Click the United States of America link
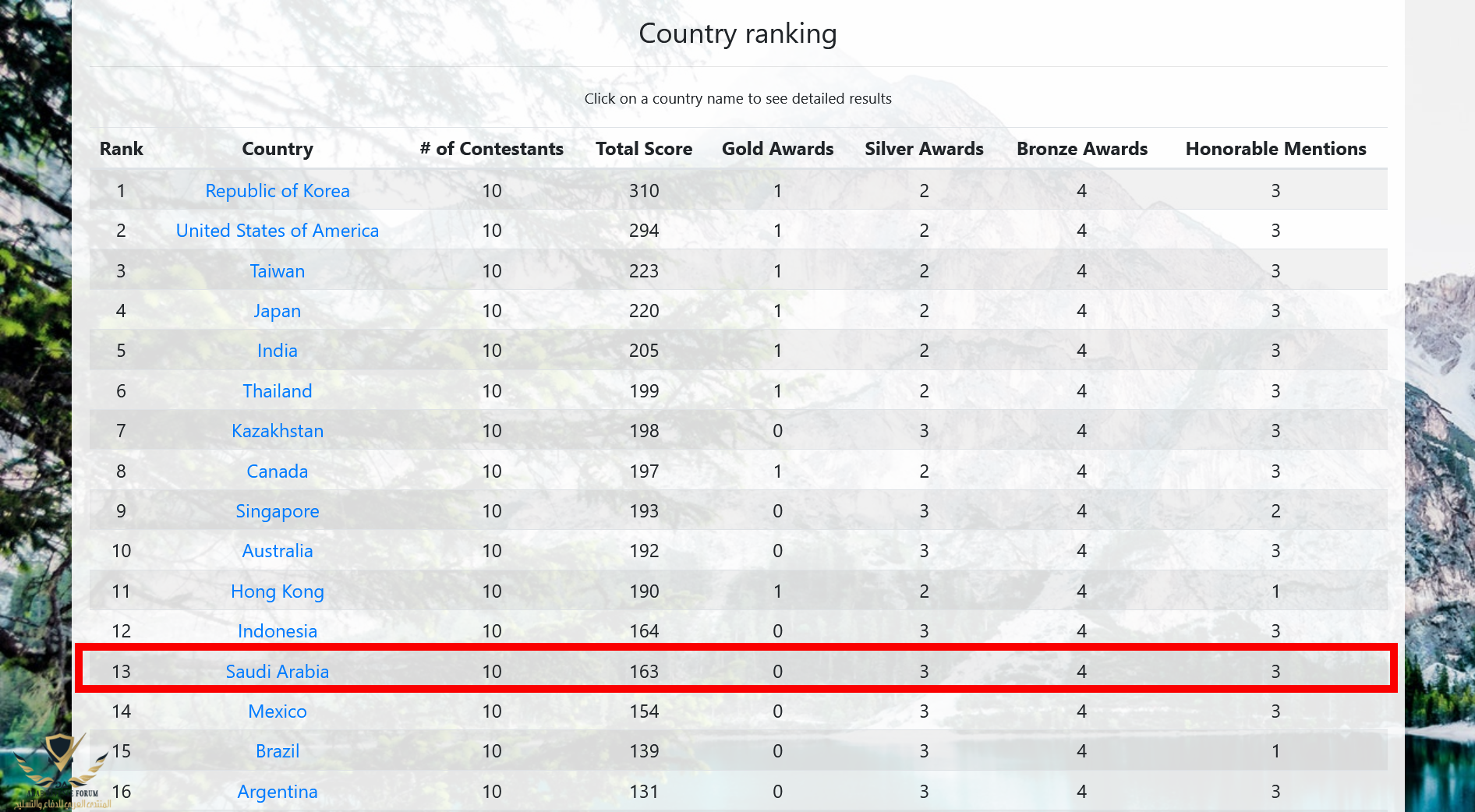 pyautogui.click(x=277, y=231)
